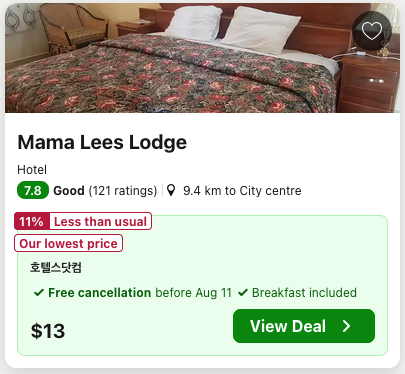
Task: Open the Mama Lees Lodge title
Action: pos(102,143)
